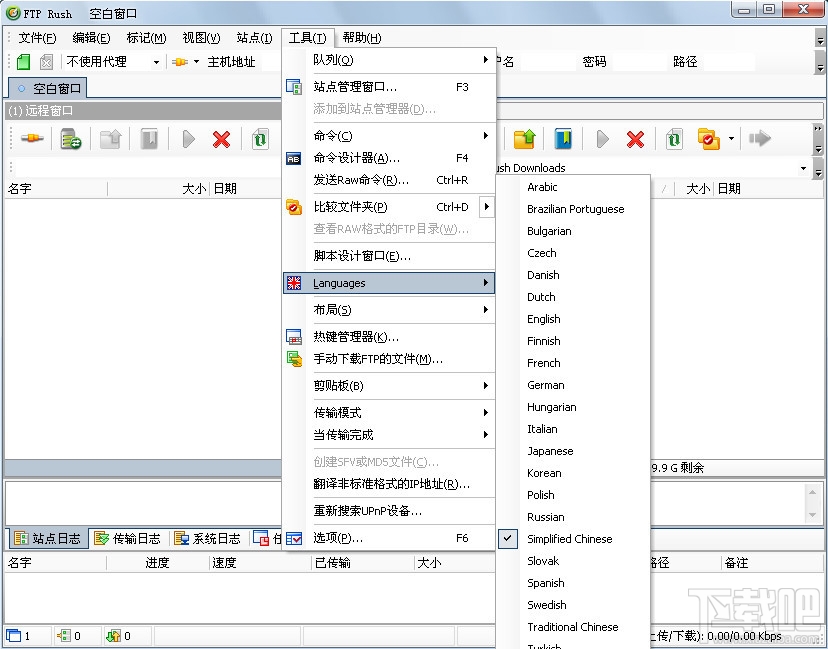Expand the 比较文件夹(P) submenu arrow

point(487,207)
